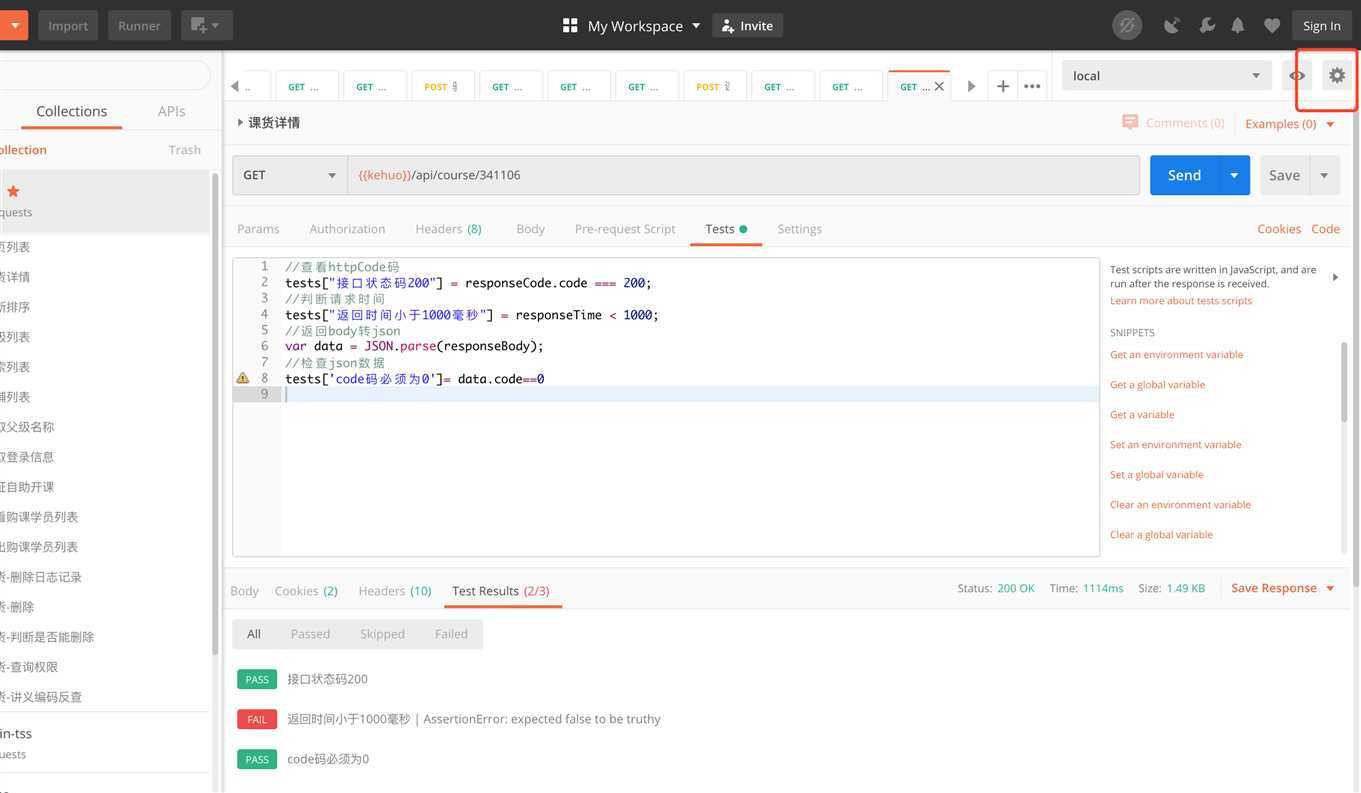This screenshot has height=793, width=1361.
Task: Open the notifications bell
Action: pos(1238,25)
